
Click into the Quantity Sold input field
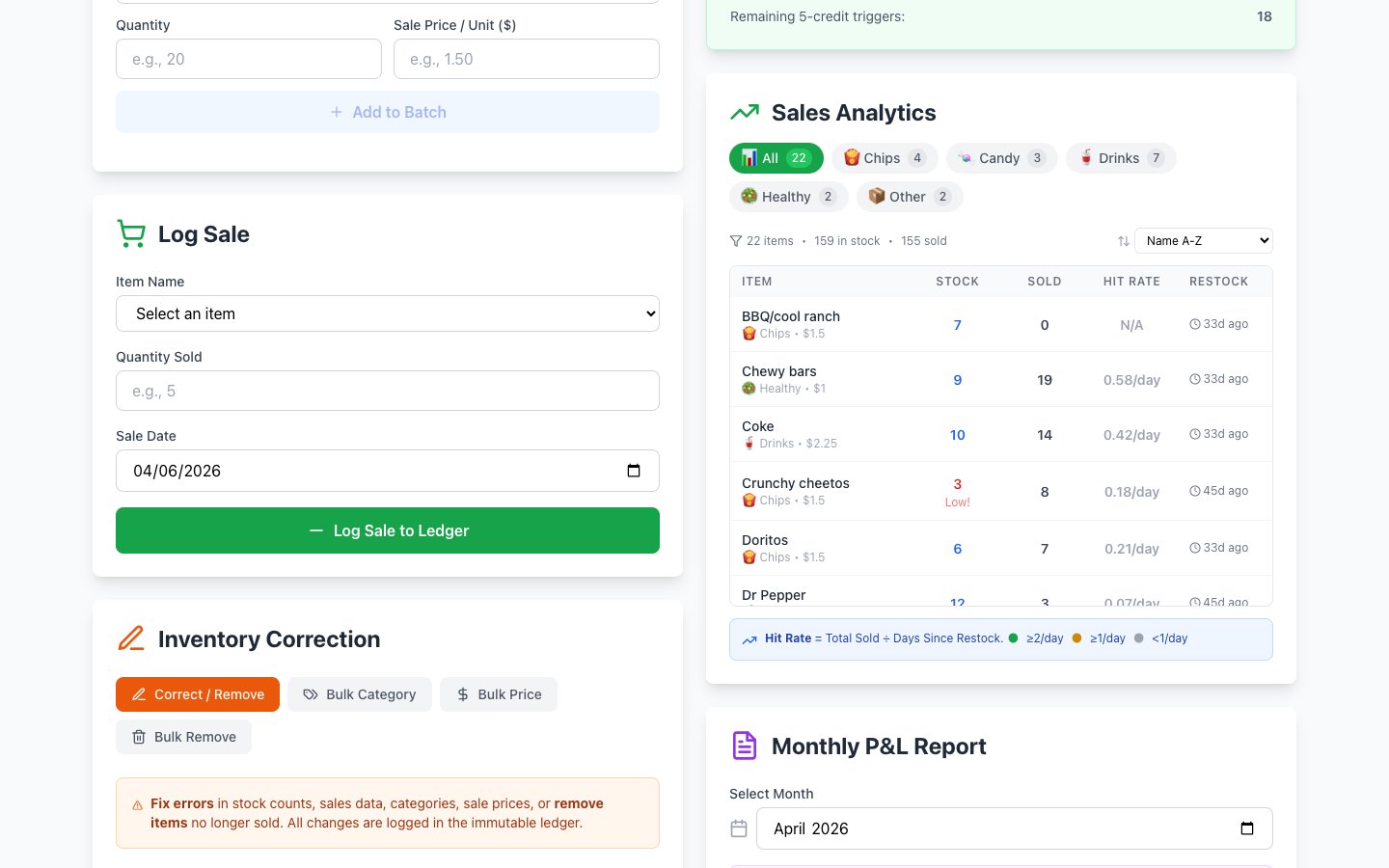(388, 391)
